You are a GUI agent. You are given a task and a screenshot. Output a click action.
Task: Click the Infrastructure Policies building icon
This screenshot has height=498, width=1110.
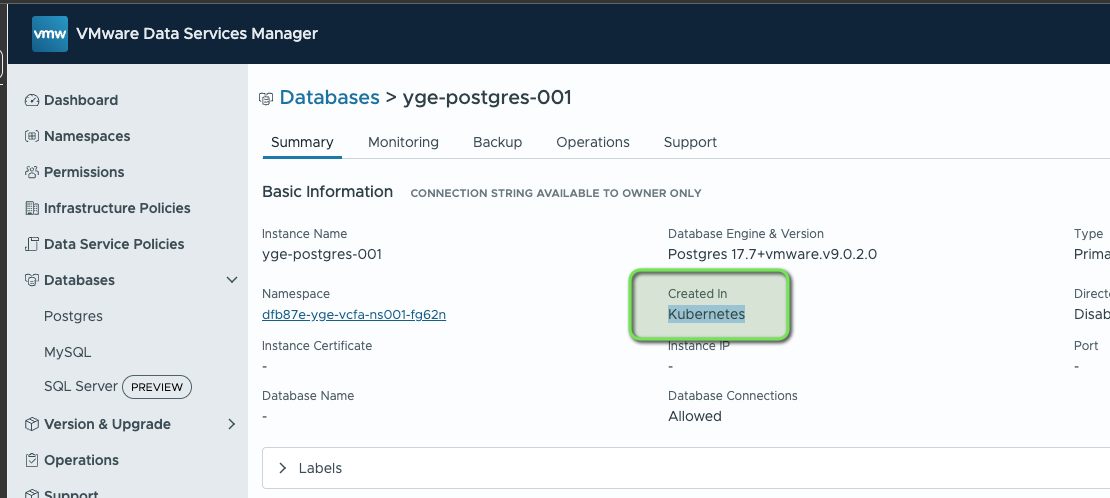32,208
